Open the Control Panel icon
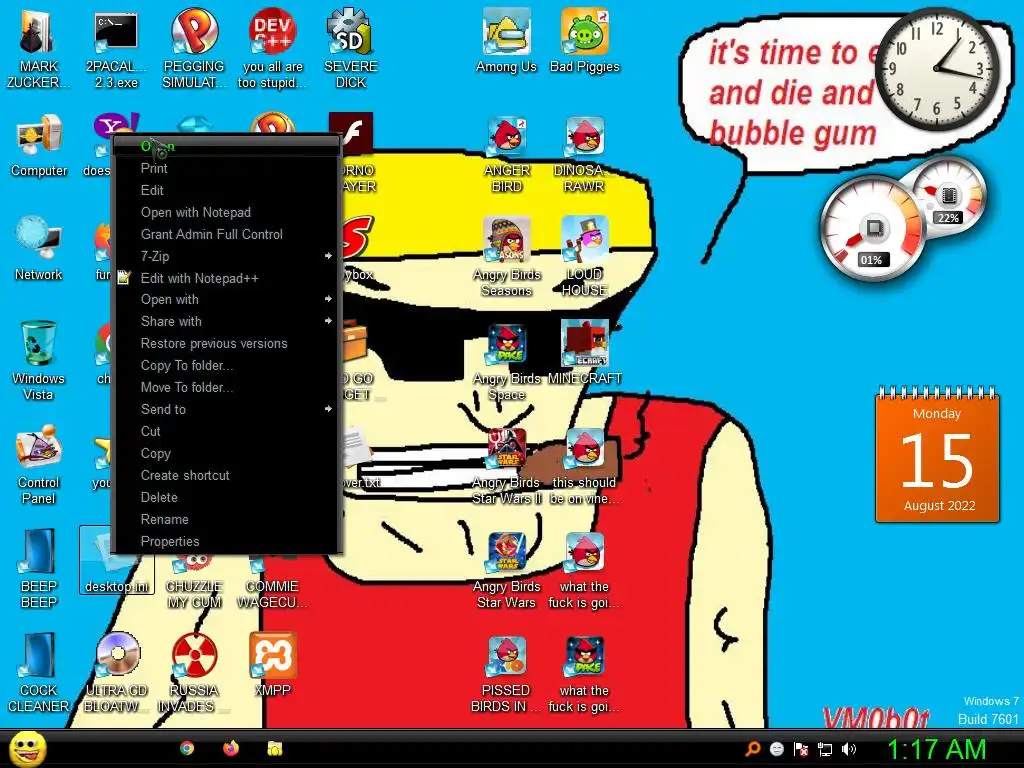Viewport: 1024px width, 768px height. pos(38,465)
